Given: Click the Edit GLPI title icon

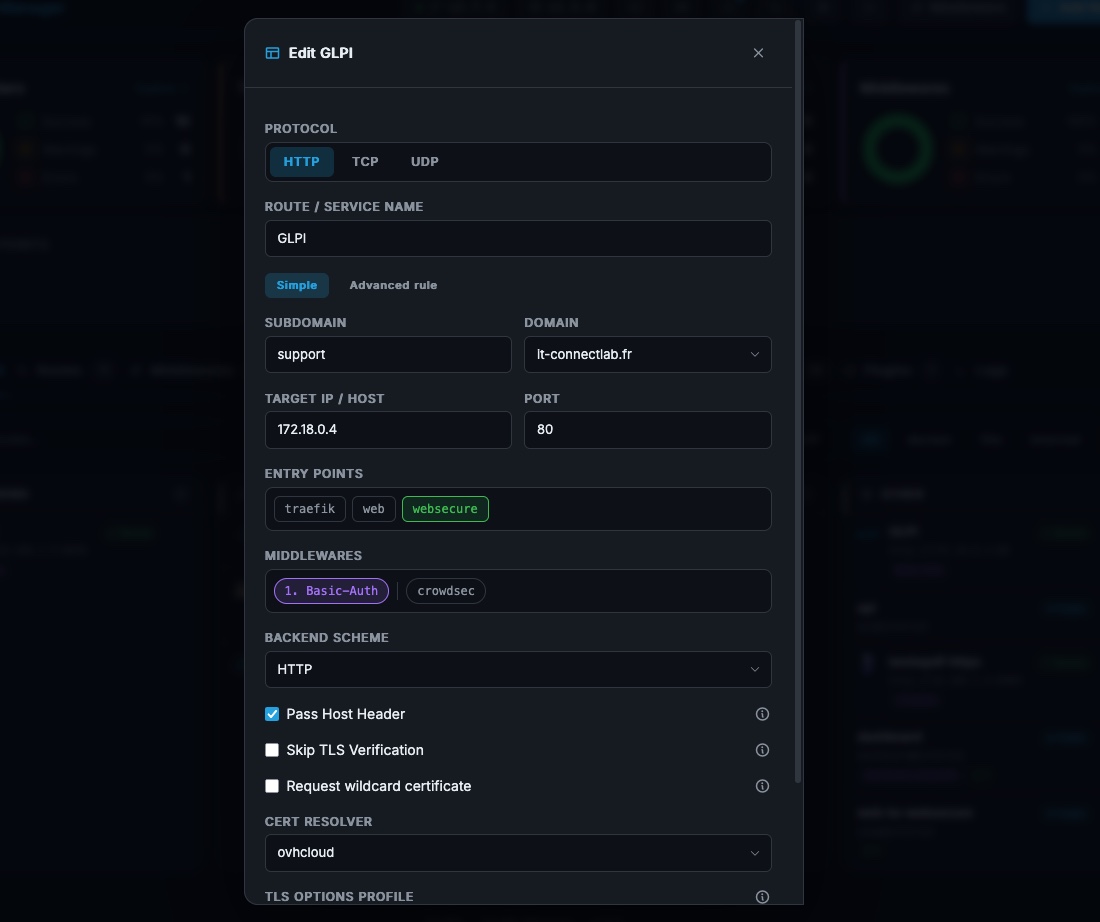Looking at the screenshot, I should pos(272,53).
